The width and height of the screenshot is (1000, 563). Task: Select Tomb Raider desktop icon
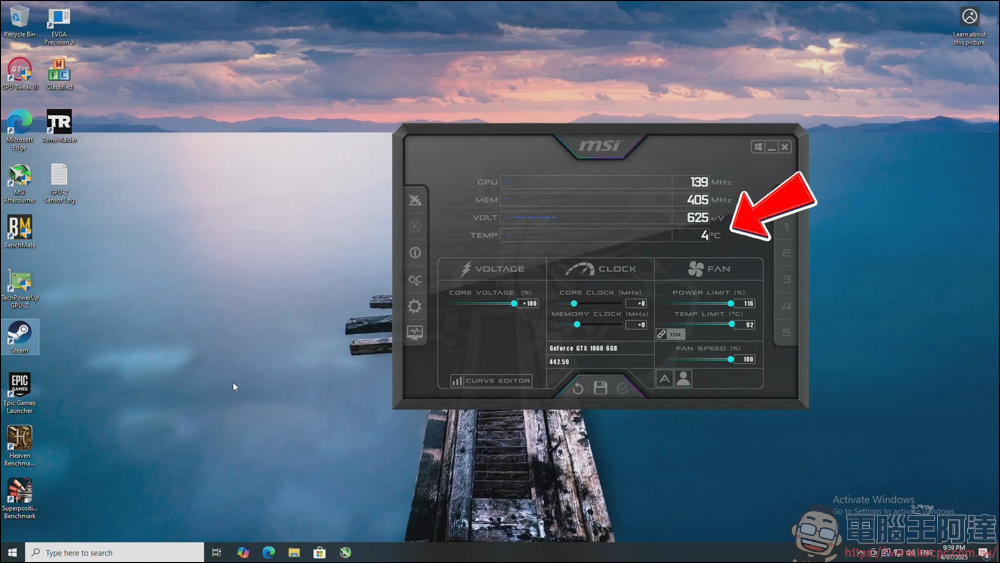(59, 126)
